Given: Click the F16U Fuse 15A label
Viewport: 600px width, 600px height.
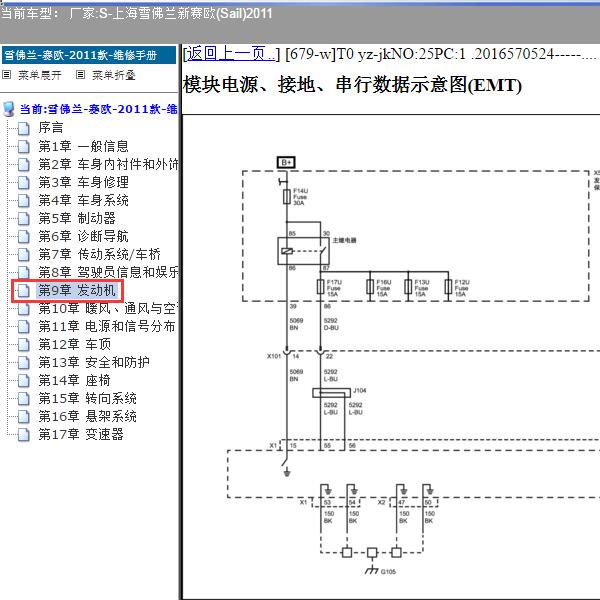Looking at the screenshot, I should point(383,288).
